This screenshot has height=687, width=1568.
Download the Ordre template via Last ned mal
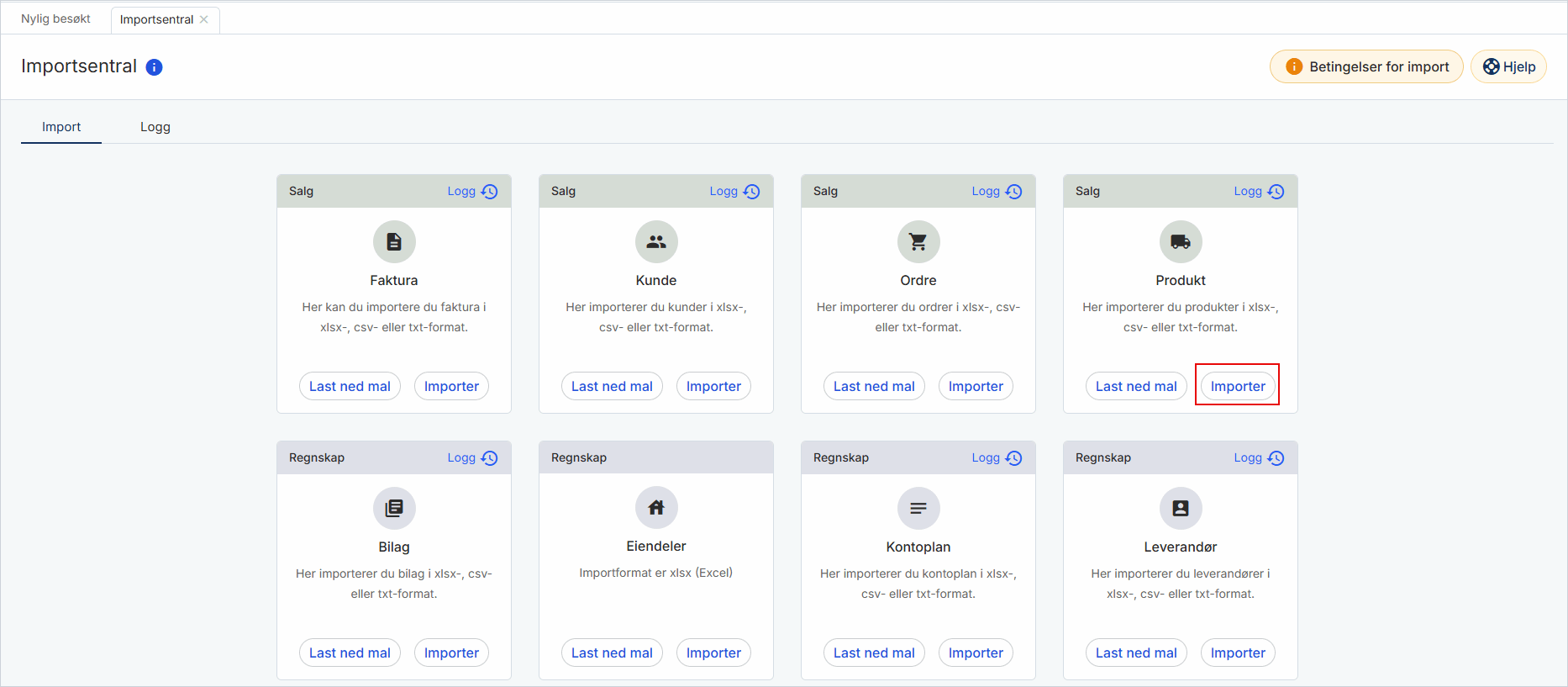pyautogui.click(x=874, y=386)
